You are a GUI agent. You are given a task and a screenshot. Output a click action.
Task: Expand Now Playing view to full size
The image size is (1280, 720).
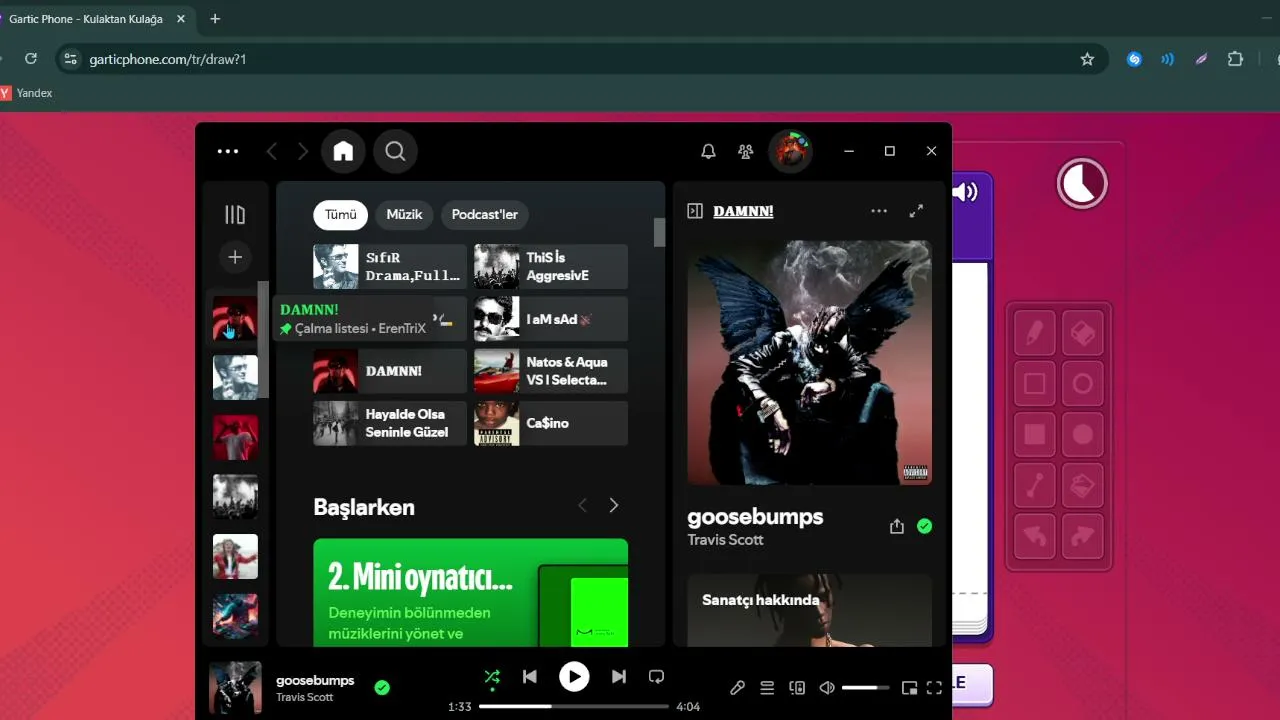[x=916, y=211]
